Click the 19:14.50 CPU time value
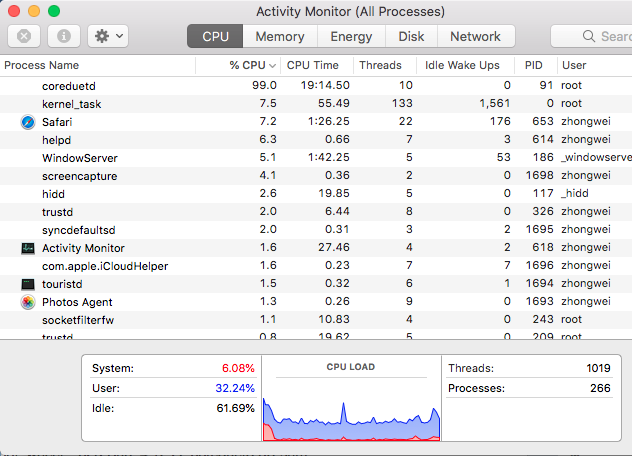Viewport: 632px width, 456px height. click(325, 85)
